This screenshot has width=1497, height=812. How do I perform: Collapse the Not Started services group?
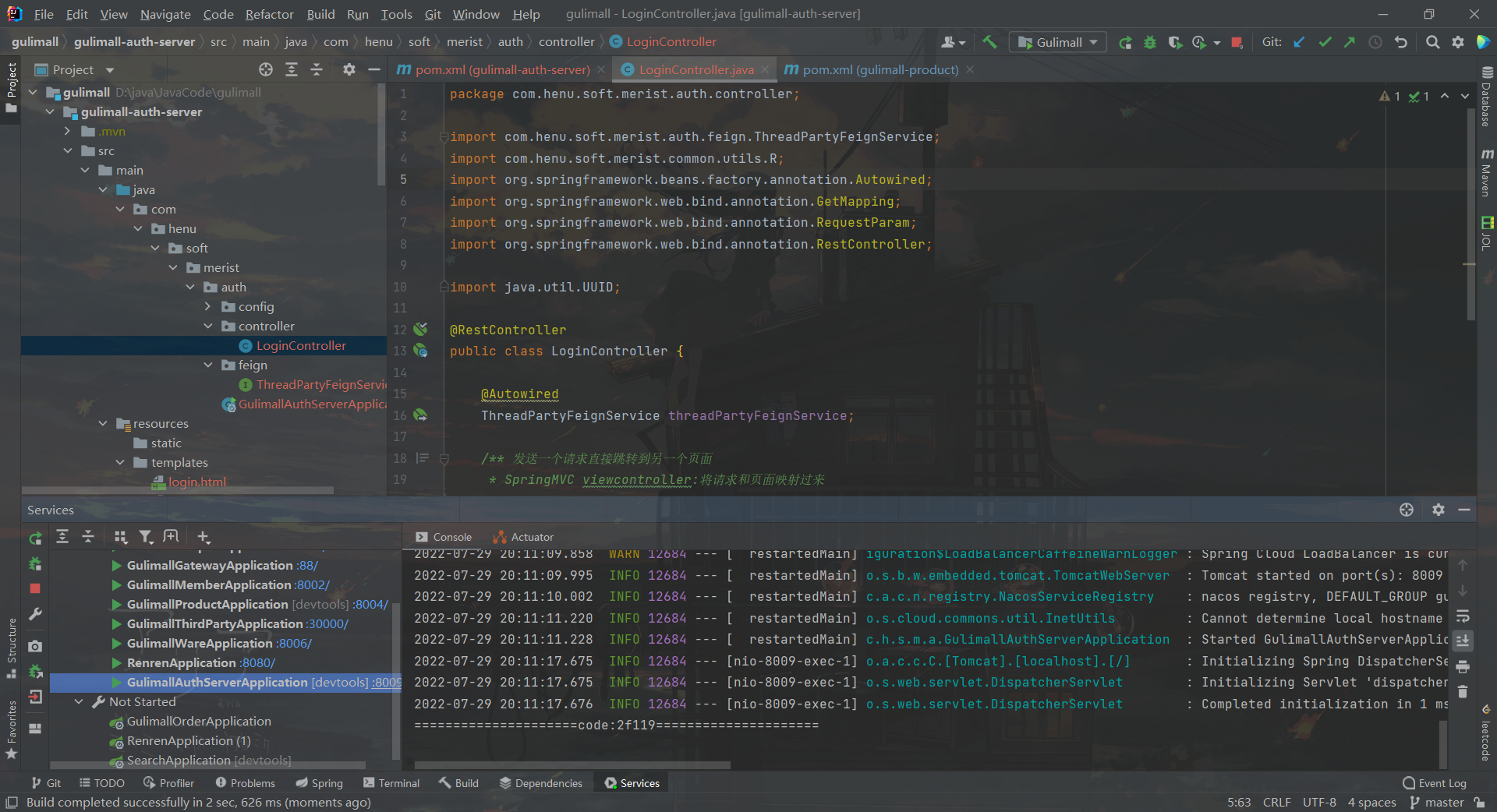point(79,701)
